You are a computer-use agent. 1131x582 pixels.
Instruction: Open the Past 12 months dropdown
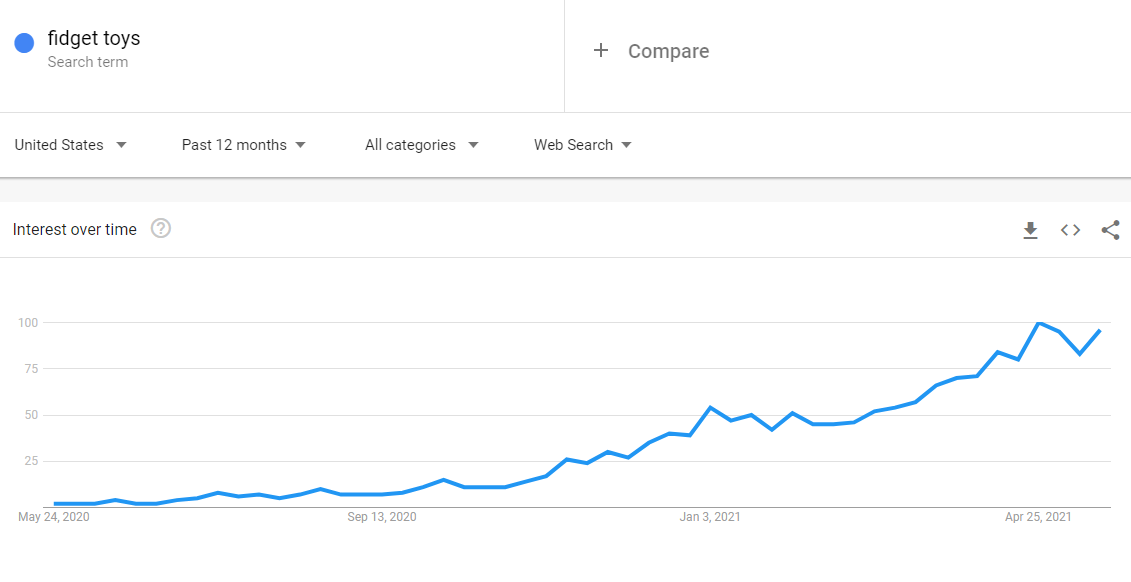244,145
